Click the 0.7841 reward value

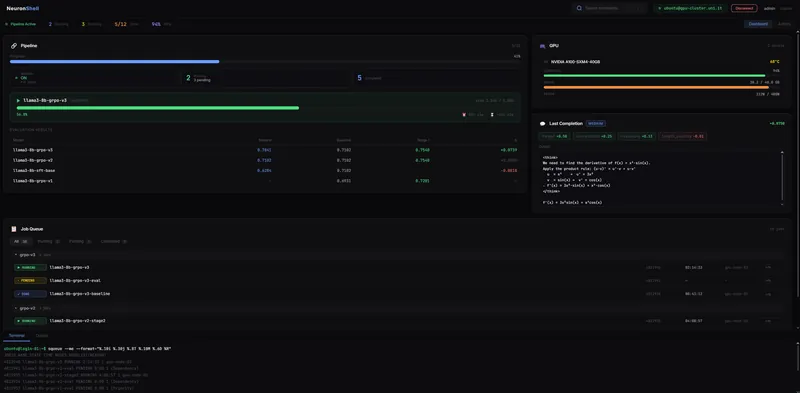[264, 150]
